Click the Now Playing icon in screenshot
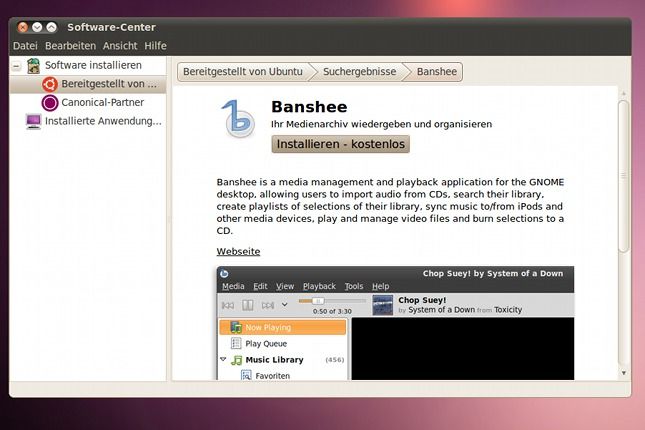This screenshot has width=645, height=430. click(x=235, y=327)
